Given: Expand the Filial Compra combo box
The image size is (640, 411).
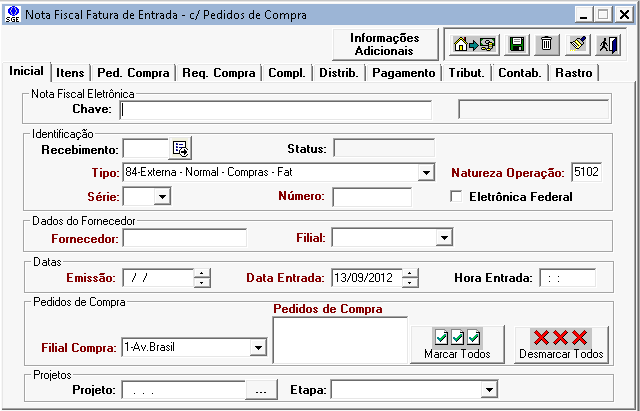Looking at the screenshot, I should 258,347.
